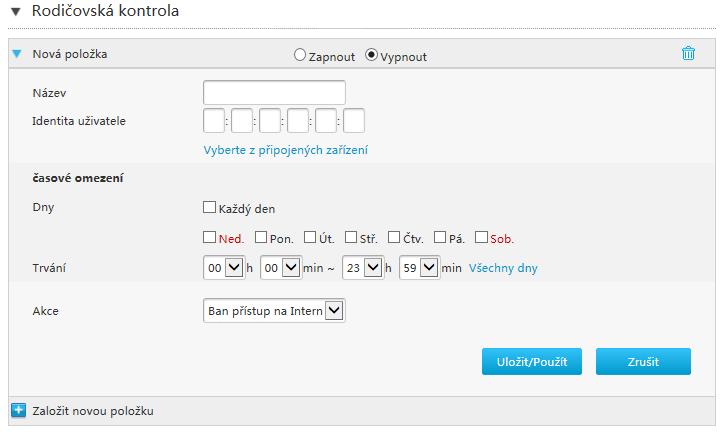724x435 pixels.
Task: Open the start minute dropdown
Action: (x=281, y=268)
